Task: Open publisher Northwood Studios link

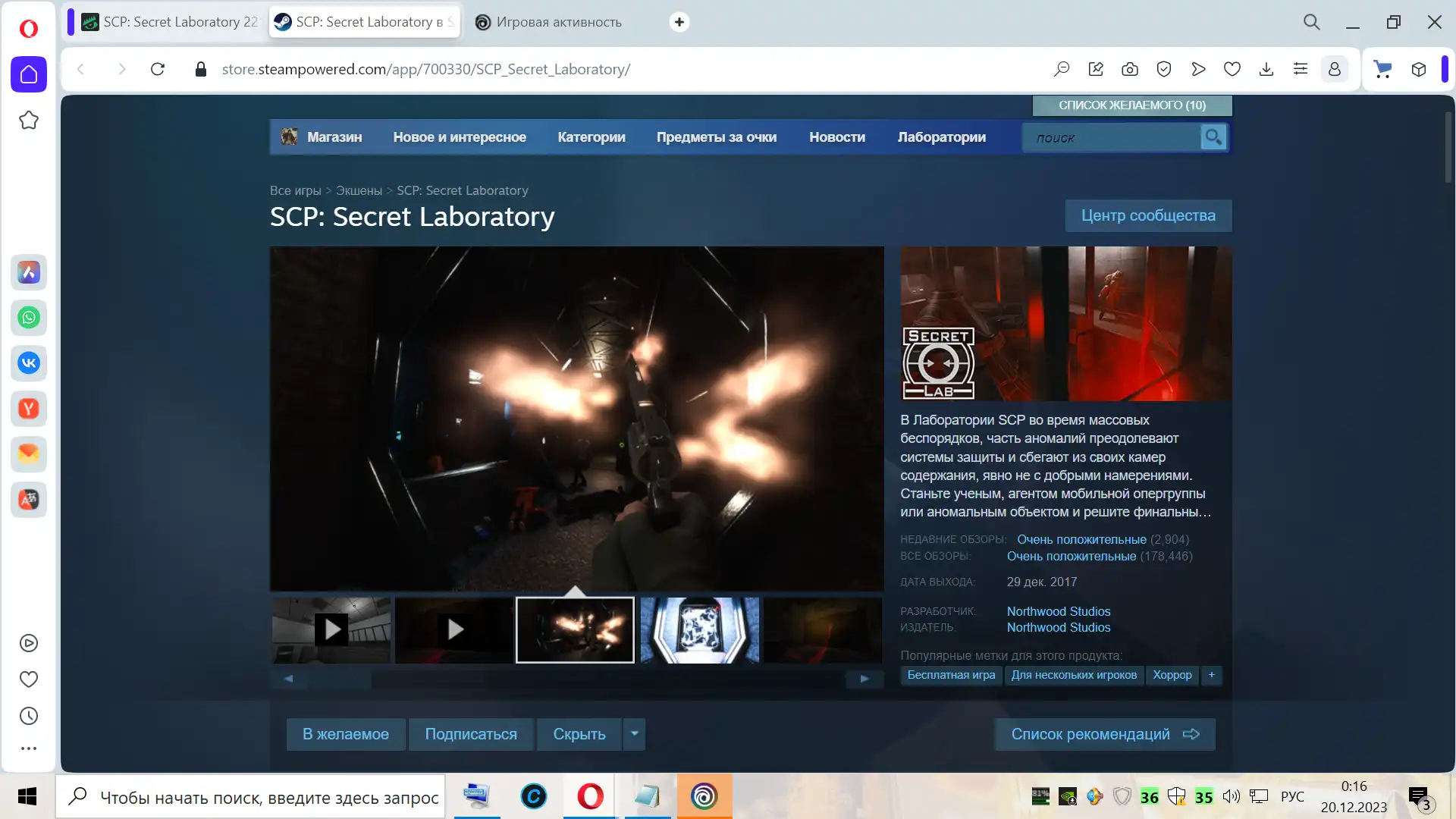Action: tap(1059, 627)
